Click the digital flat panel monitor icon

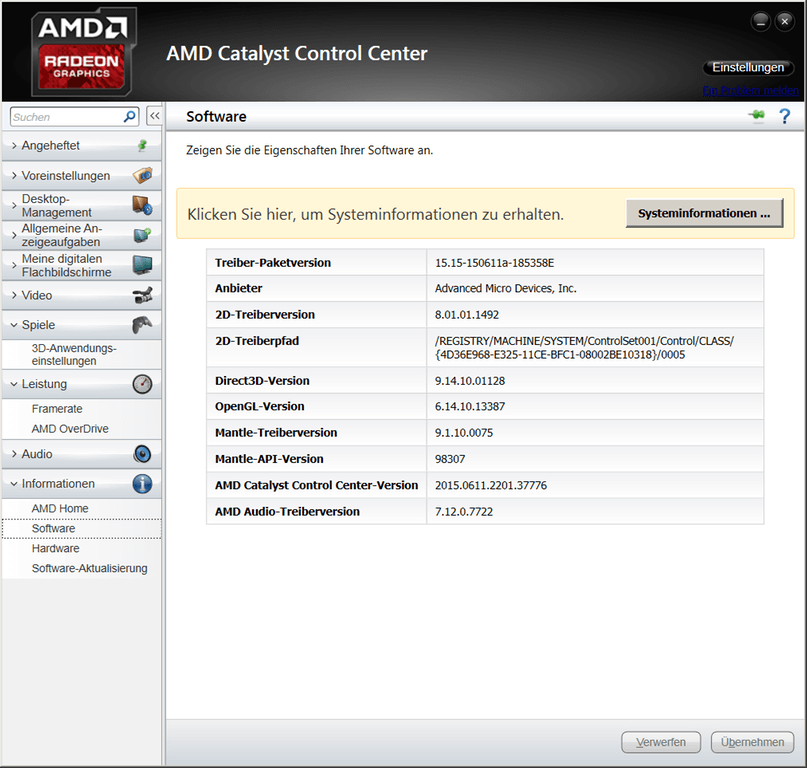tap(143, 265)
